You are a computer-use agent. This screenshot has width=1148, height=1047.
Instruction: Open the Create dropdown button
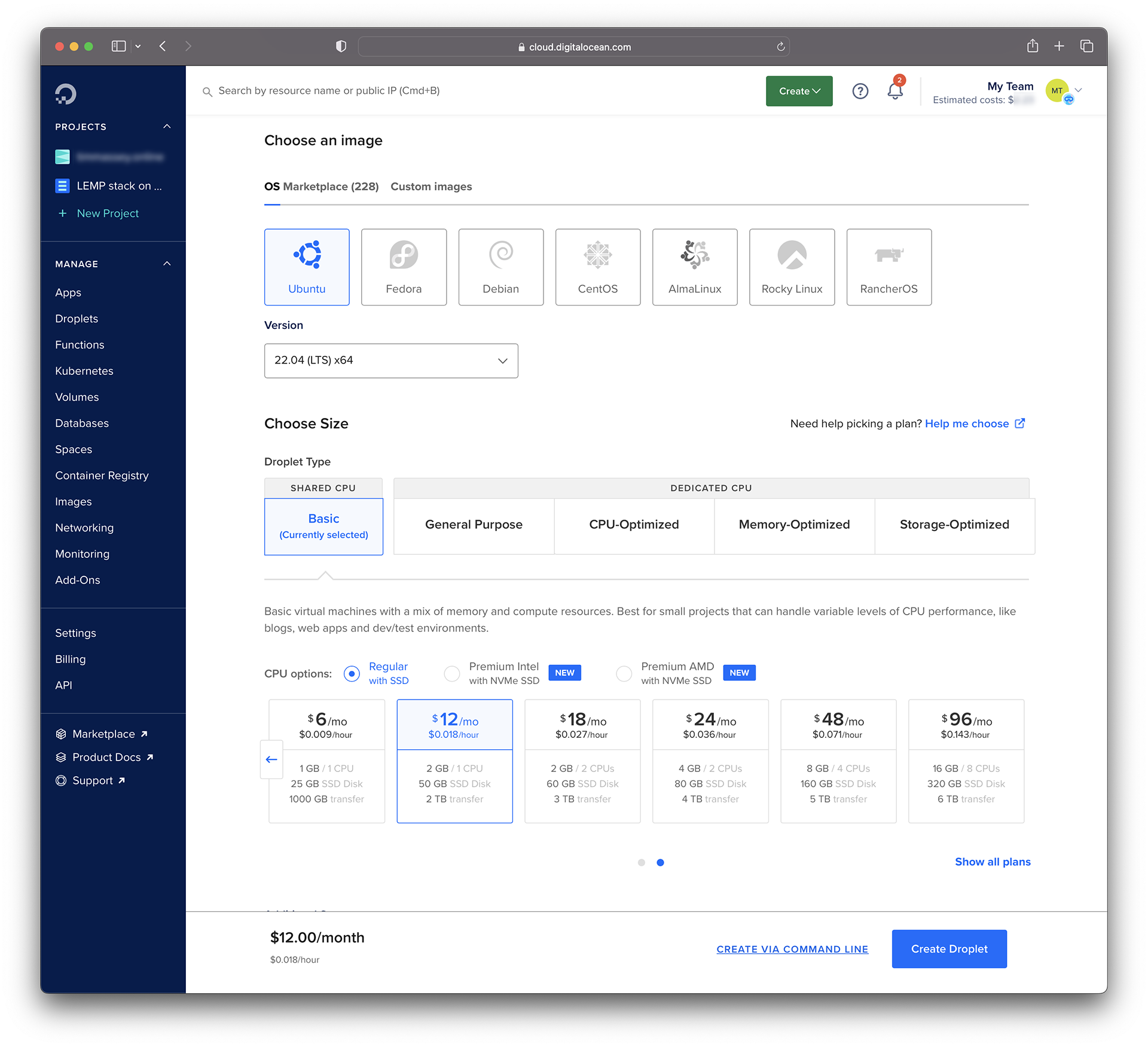[x=799, y=91]
